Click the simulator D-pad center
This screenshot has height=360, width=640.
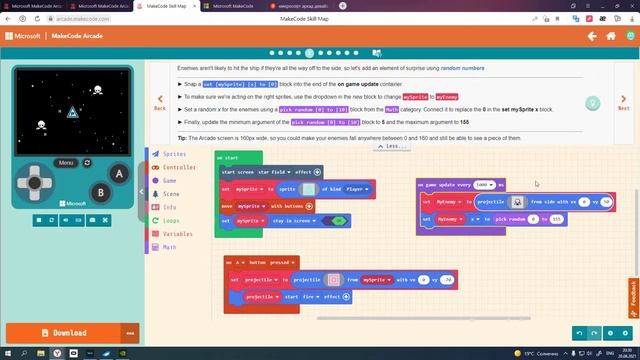point(35,183)
